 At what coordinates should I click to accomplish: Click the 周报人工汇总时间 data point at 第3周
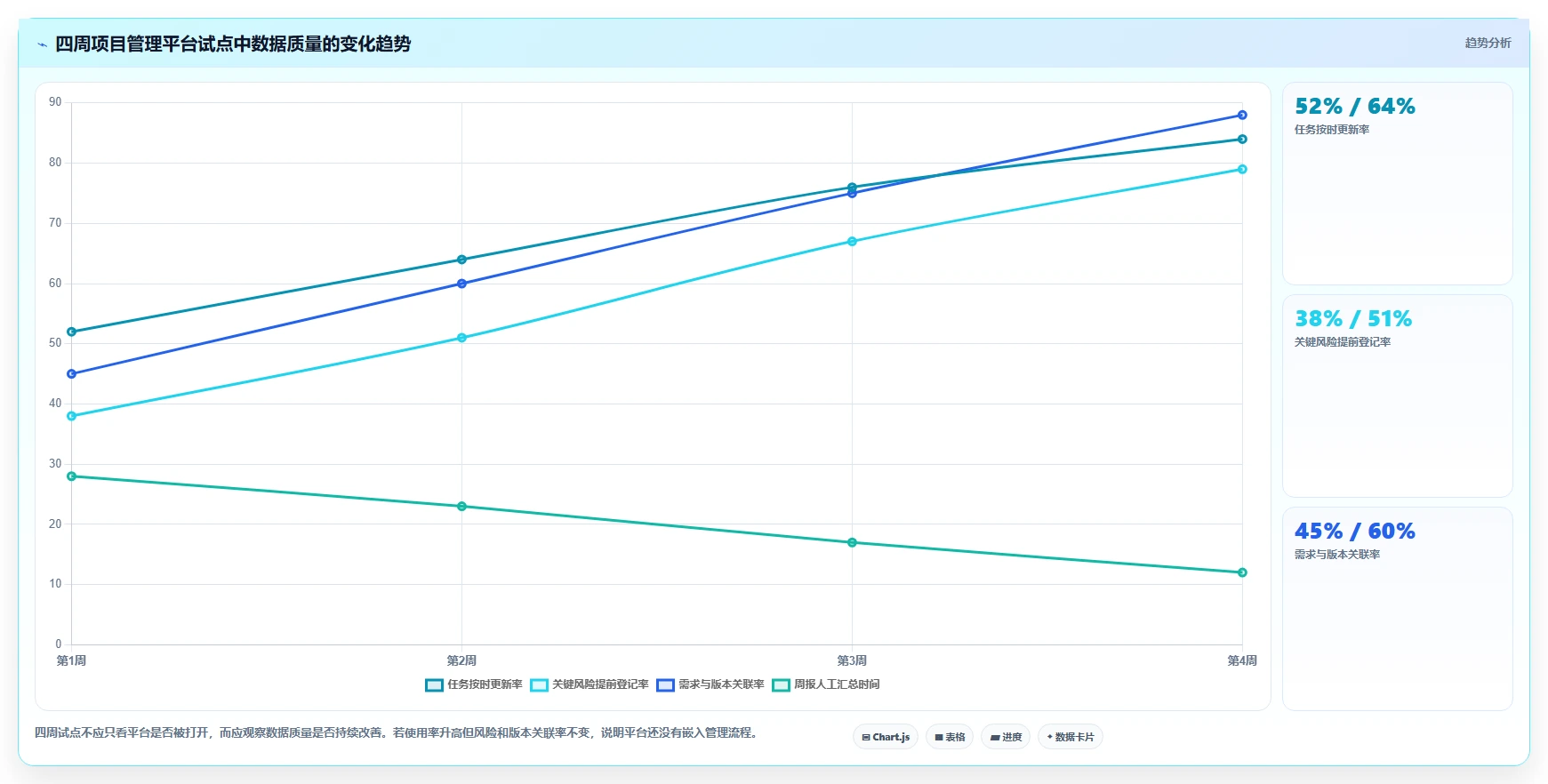pyautogui.click(x=852, y=542)
